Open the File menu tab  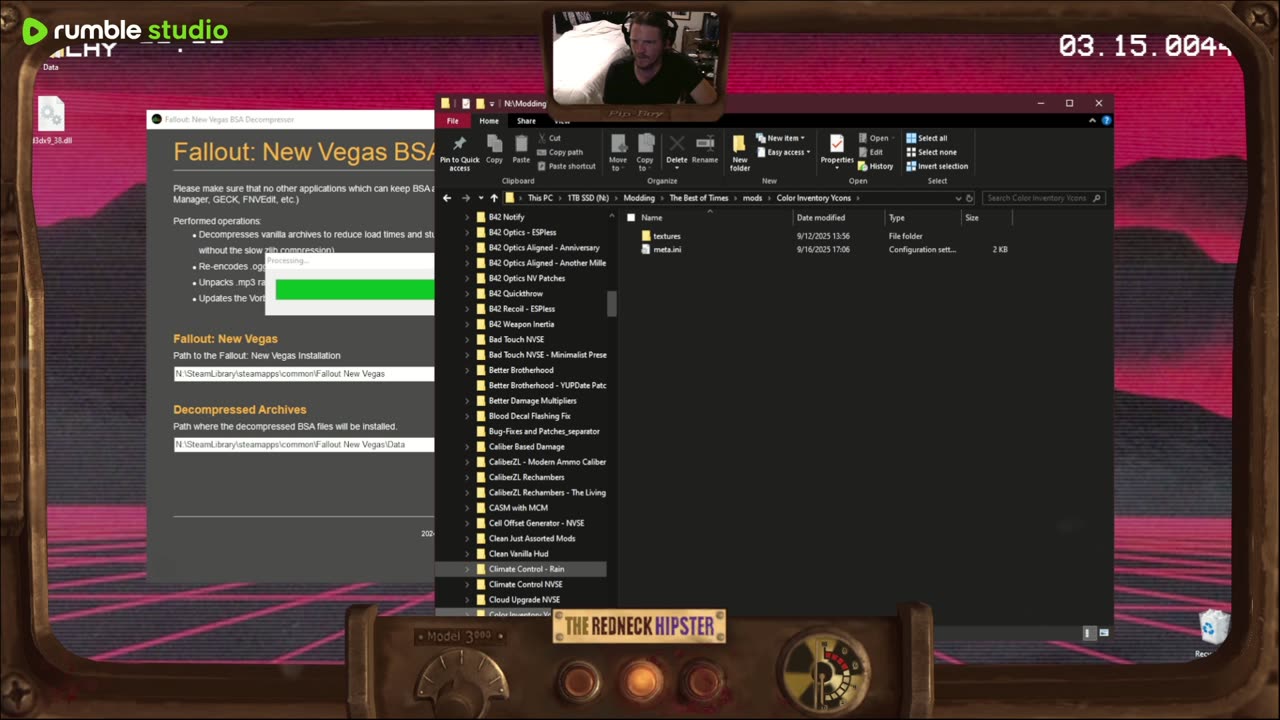[452, 120]
